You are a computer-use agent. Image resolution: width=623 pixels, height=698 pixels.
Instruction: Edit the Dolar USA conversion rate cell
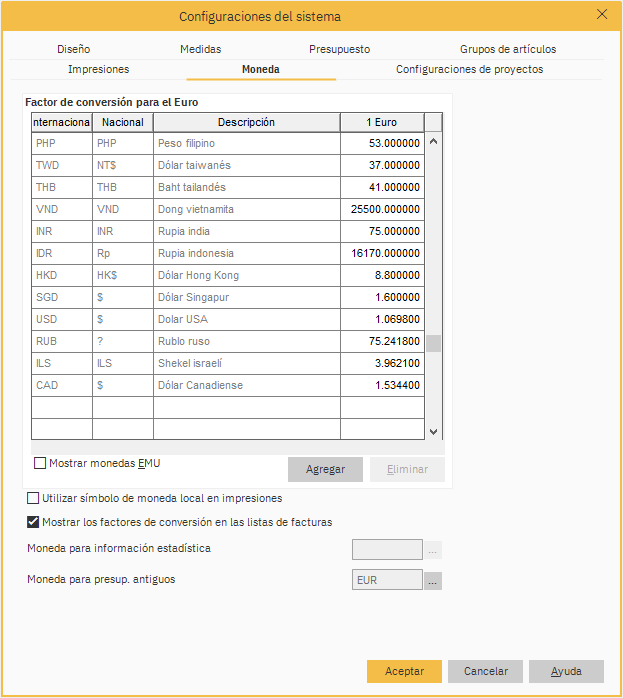(x=382, y=320)
